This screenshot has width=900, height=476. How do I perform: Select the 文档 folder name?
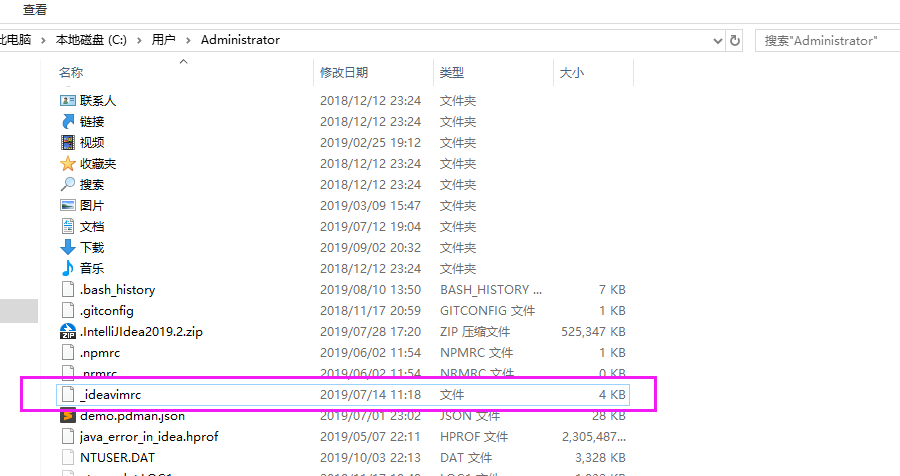tap(92, 226)
